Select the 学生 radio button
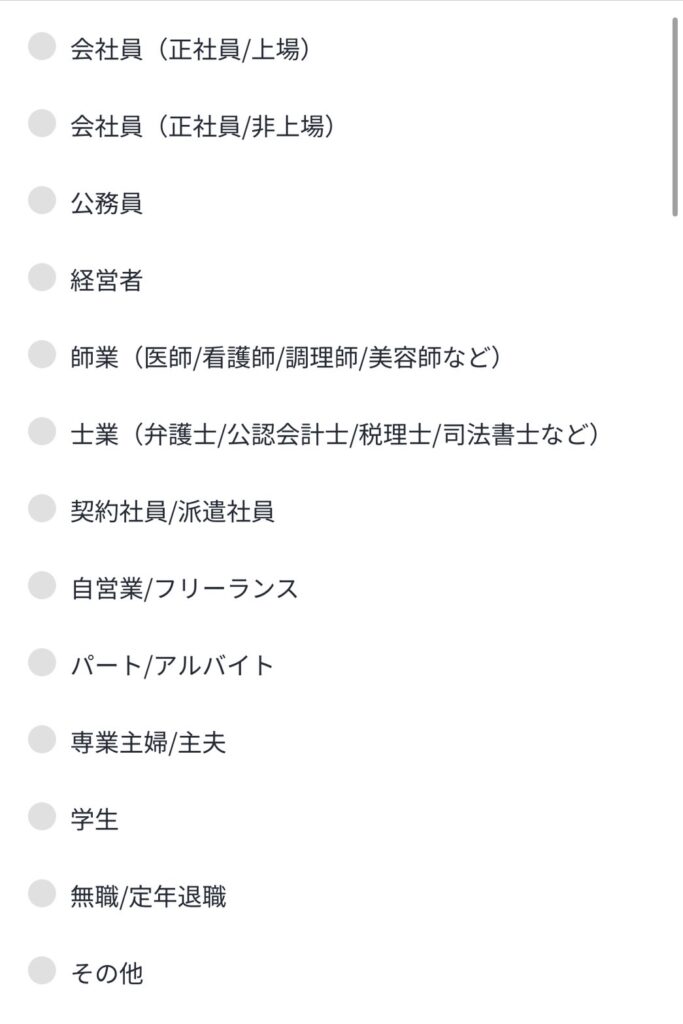This screenshot has width=683, height=1024. click(x=42, y=817)
